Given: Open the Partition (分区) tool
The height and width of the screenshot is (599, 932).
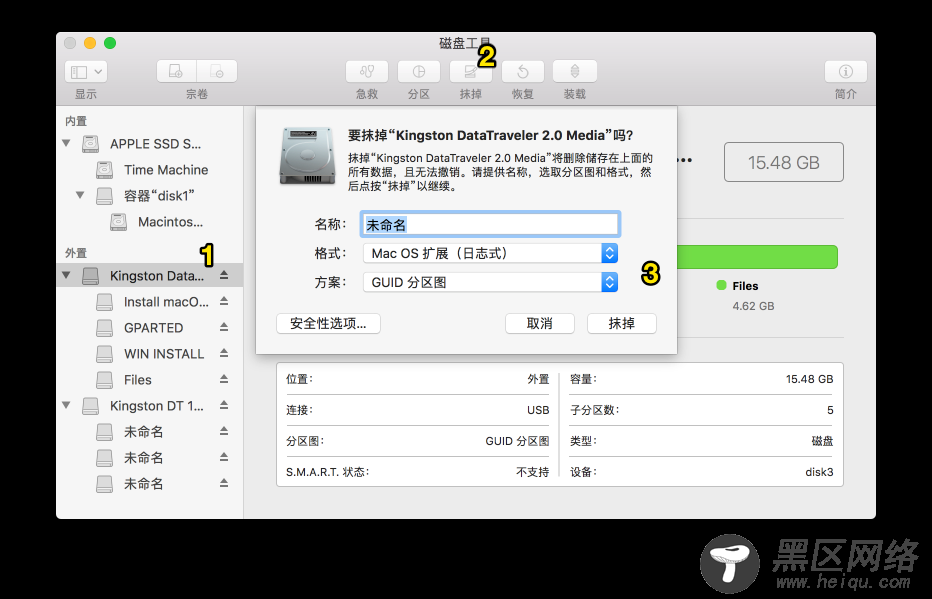Looking at the screenshot, I should tap(418, 72).
